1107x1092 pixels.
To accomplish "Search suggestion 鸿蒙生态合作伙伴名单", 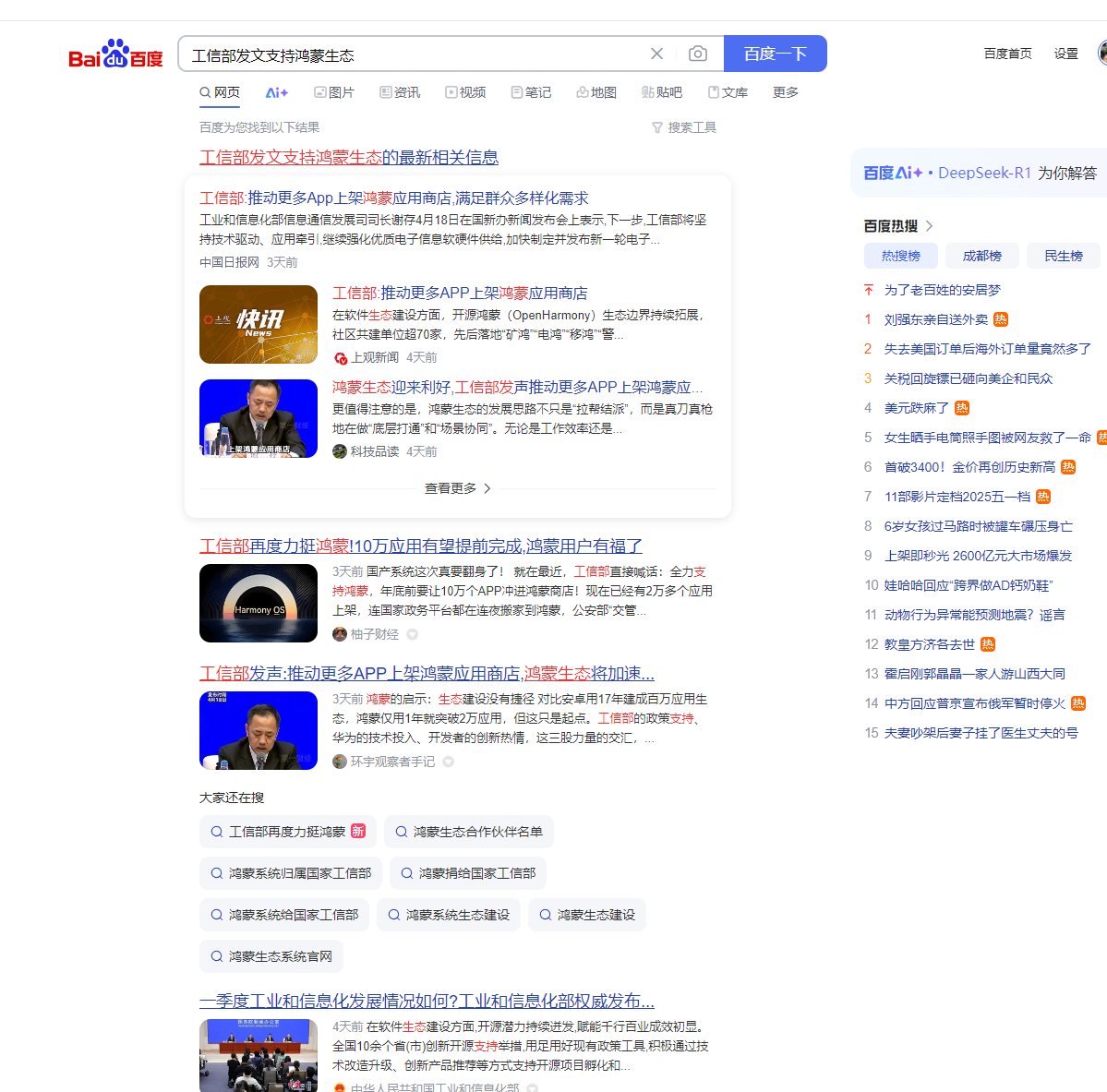I will pyautogui.click(x=469, y=833).
